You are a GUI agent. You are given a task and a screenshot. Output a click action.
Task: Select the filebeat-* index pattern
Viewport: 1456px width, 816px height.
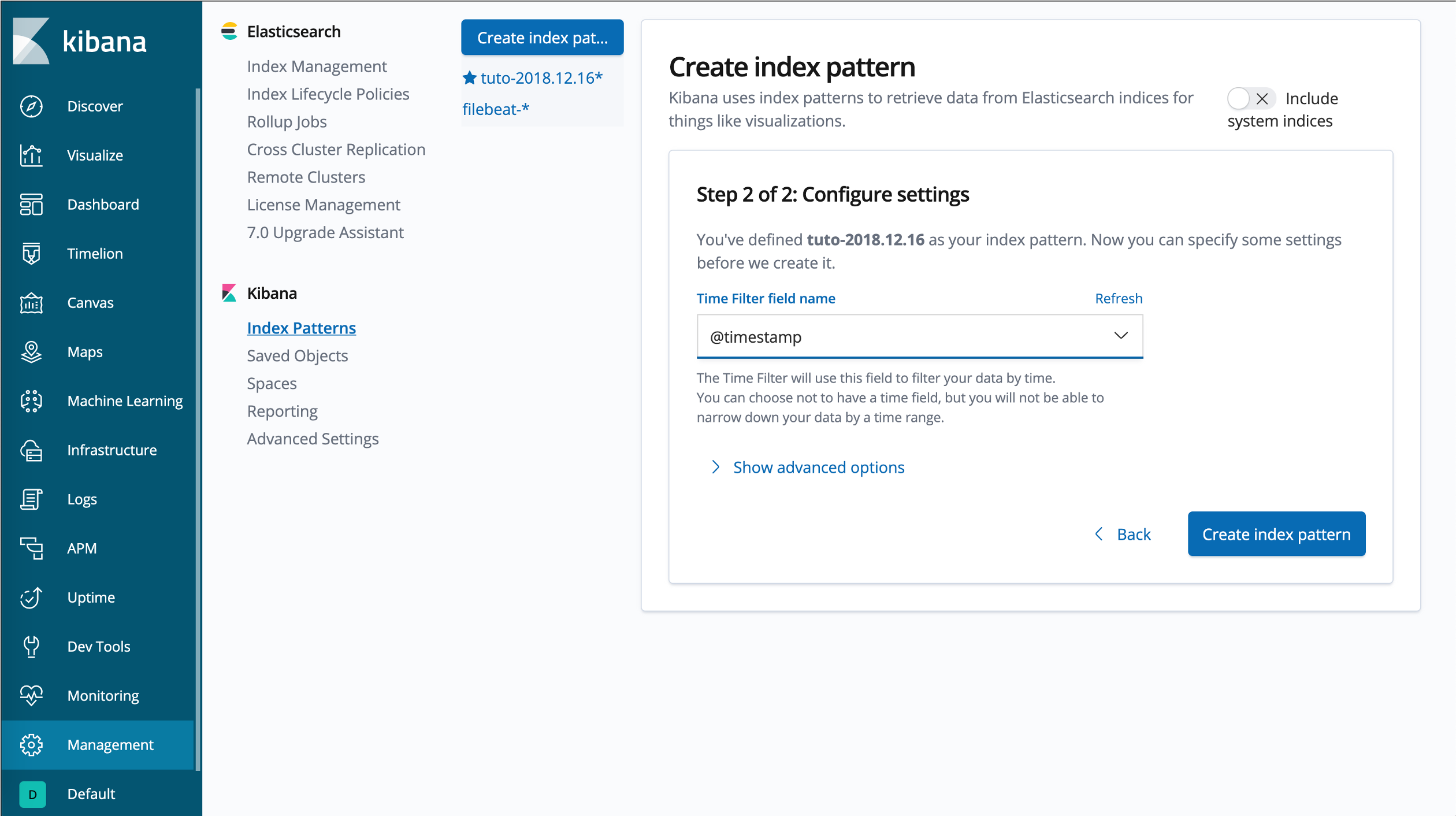point(496,109)
